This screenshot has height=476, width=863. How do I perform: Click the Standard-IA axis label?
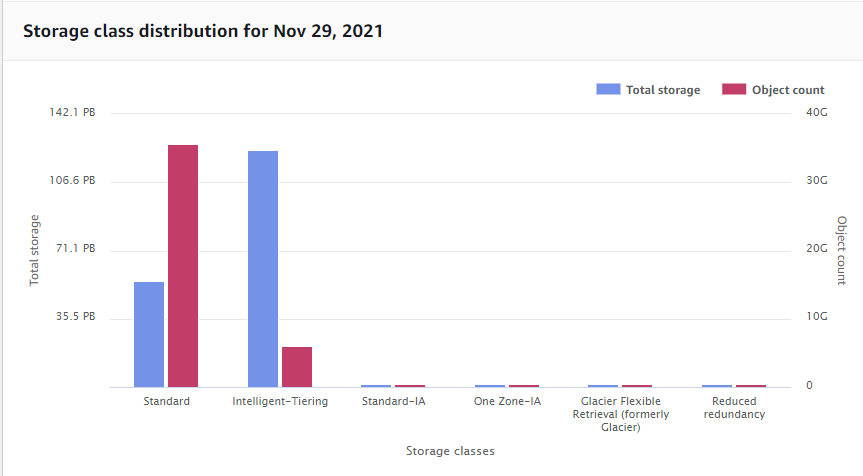click(x=393, y=401)
